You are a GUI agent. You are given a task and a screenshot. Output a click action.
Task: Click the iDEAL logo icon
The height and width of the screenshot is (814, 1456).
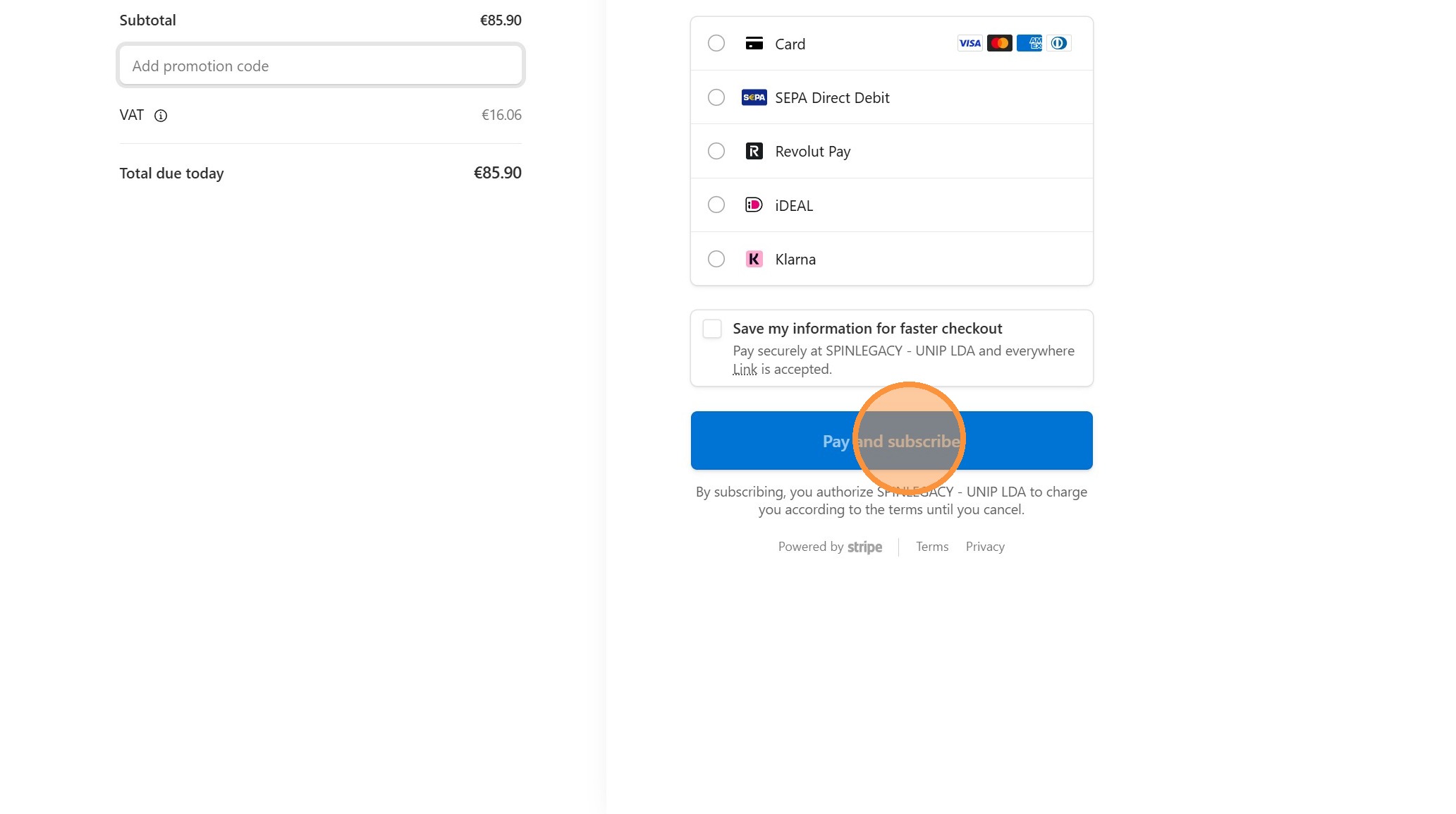(754, 205)
